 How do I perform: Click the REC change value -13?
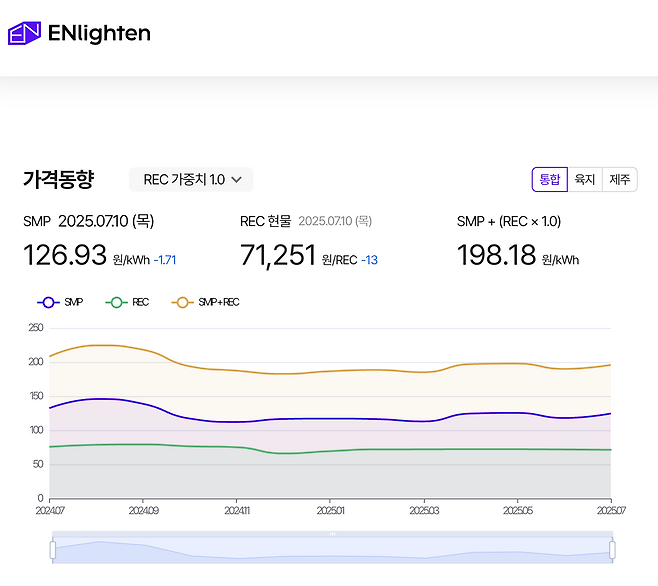point(370,260)
